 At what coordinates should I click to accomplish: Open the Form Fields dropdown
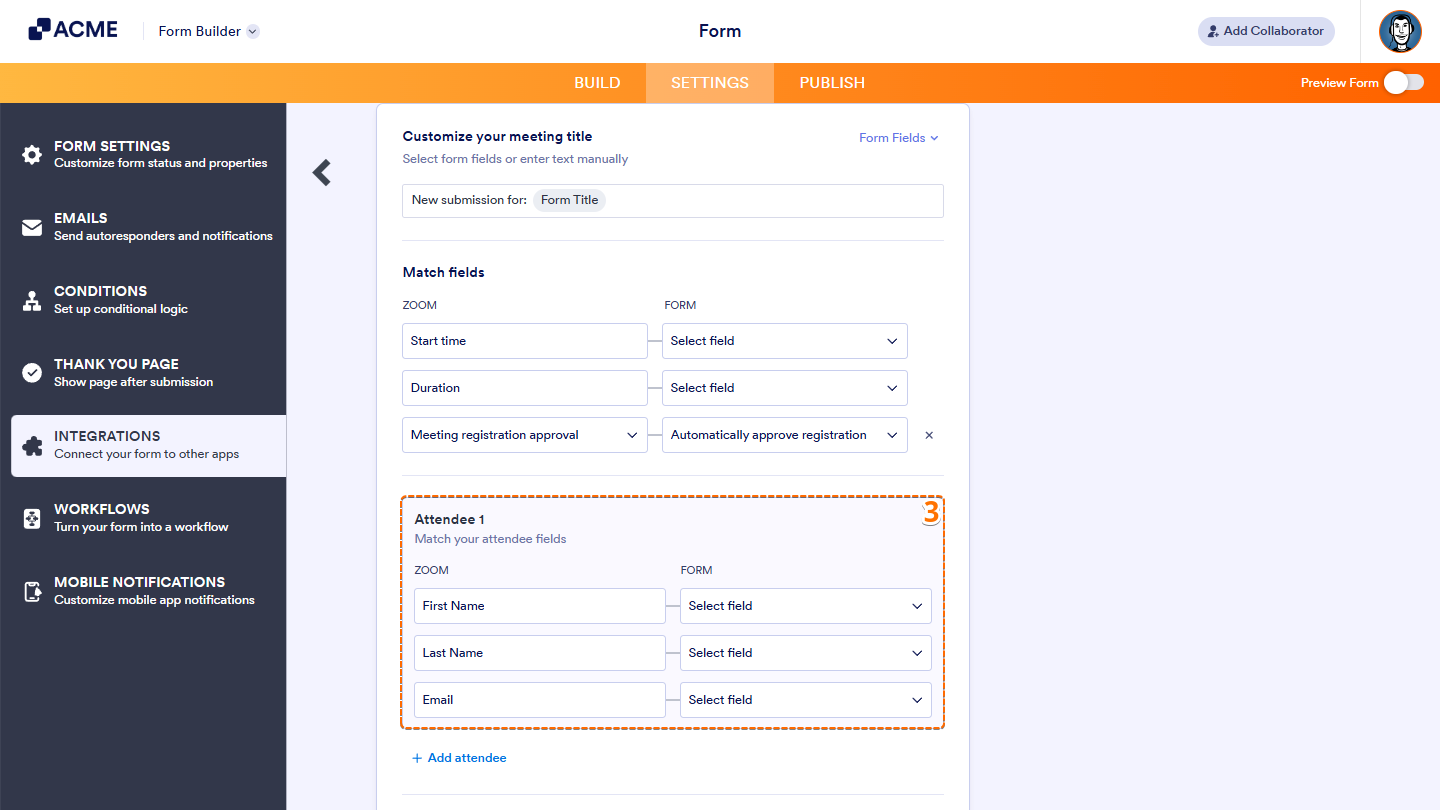pyautogui.click(x=897, y=137)
